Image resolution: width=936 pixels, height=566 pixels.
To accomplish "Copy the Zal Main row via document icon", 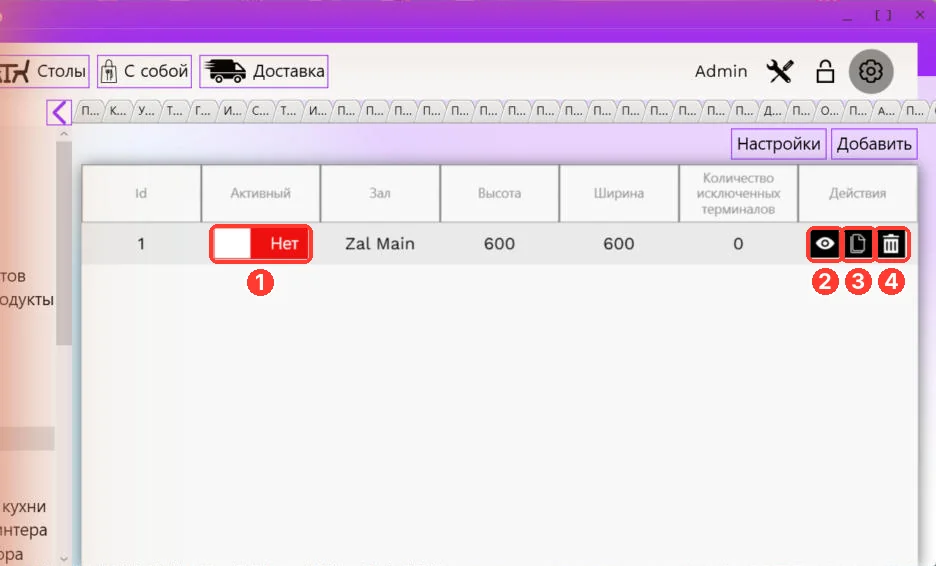I will click(x=858, y=244).
